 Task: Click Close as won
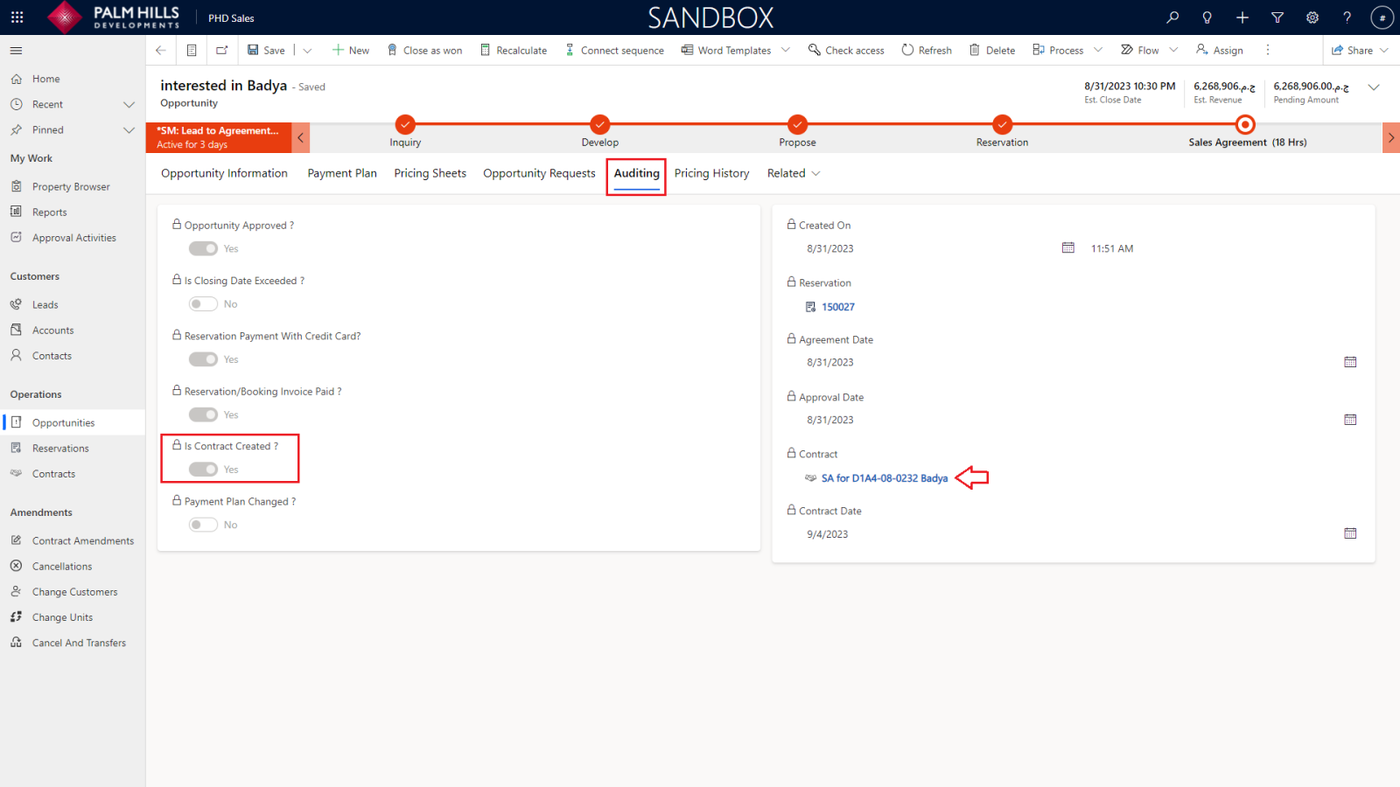pos(424,50)
